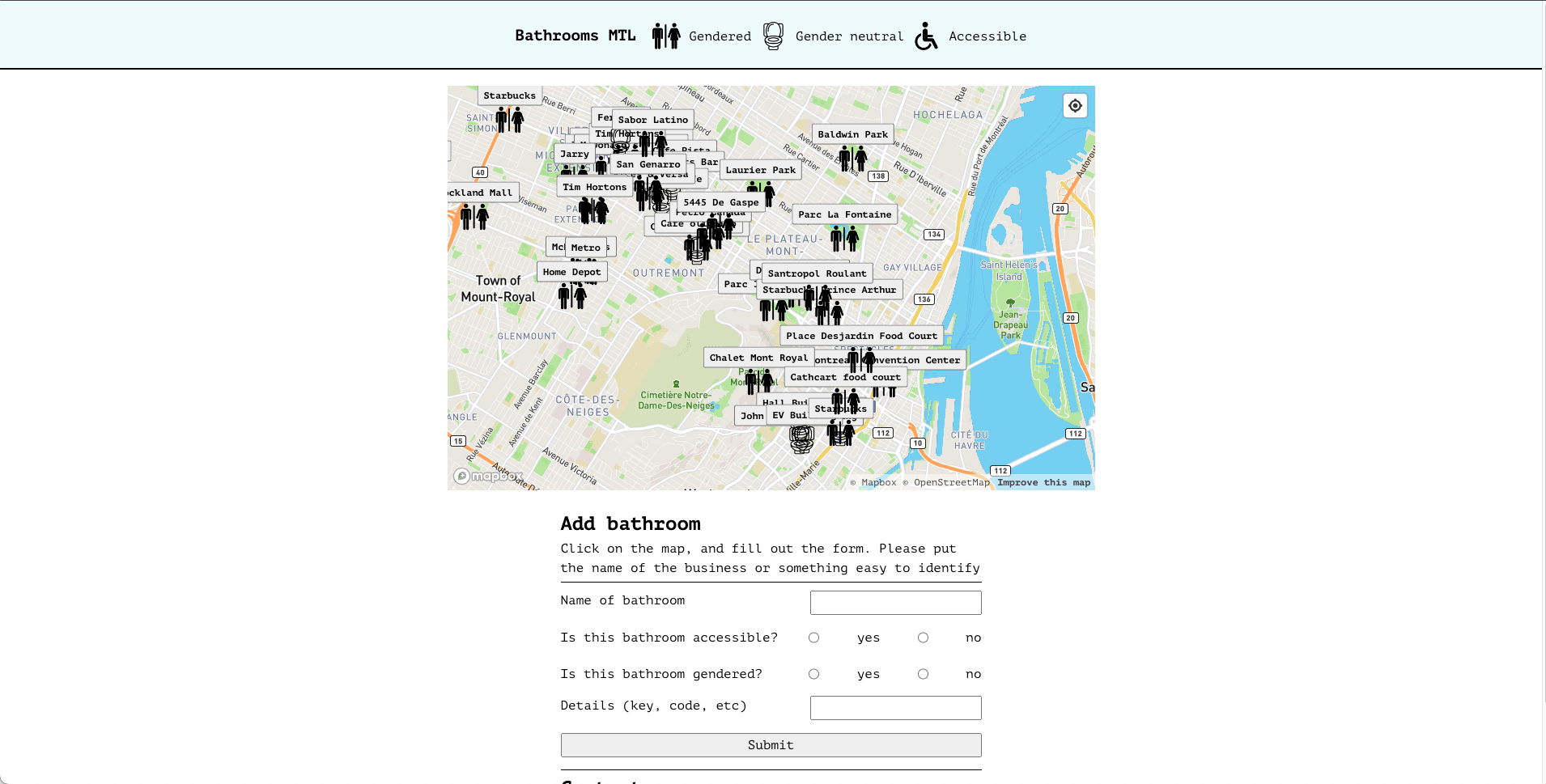Image resolution: width=1546 pixels, height=784 pixels.
Task: Click the Place Desjardin Food Court label
Action: coord(861,336)
